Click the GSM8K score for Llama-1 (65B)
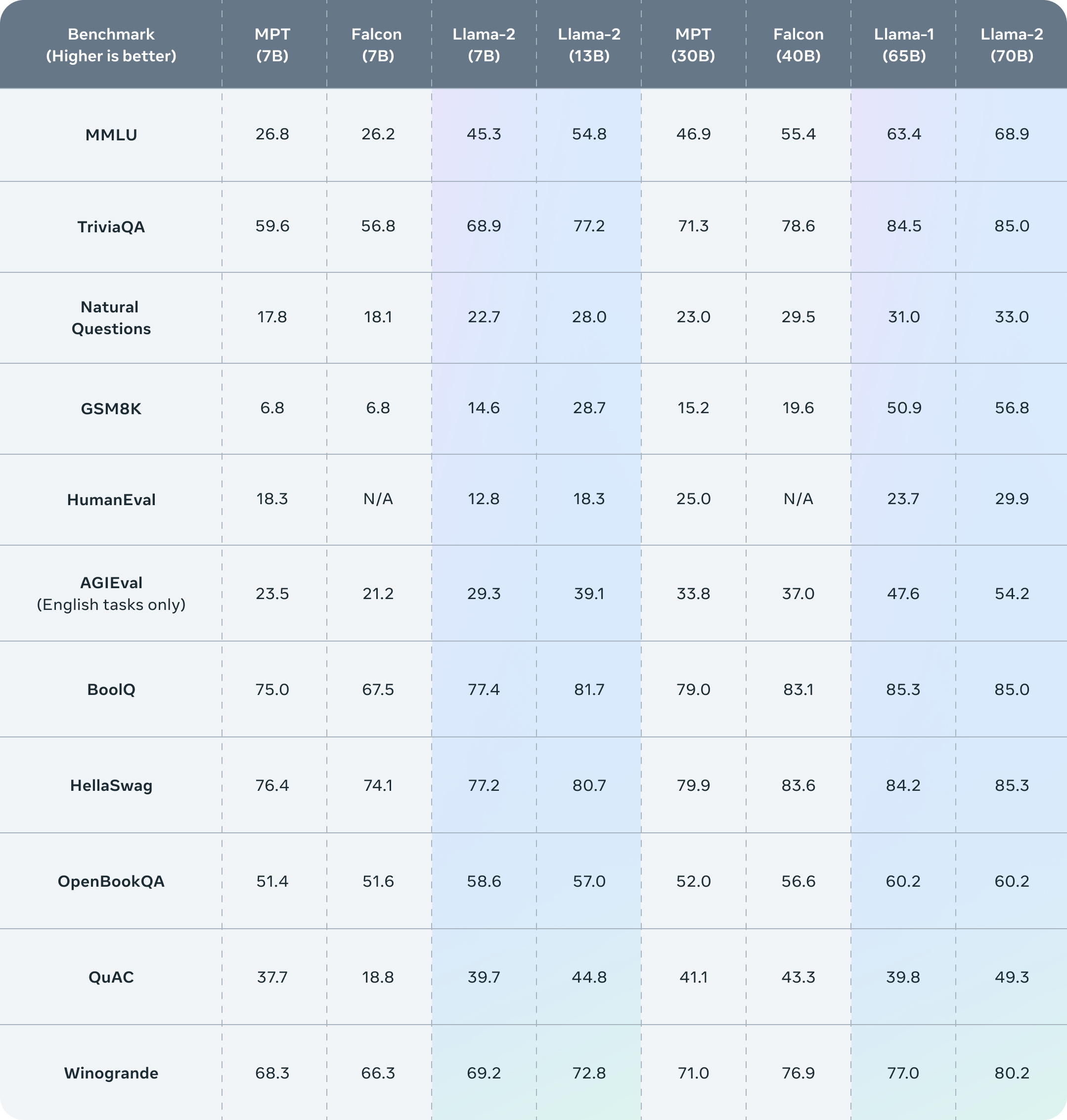Viewport: 1067px width, 1120px height. 903,408
